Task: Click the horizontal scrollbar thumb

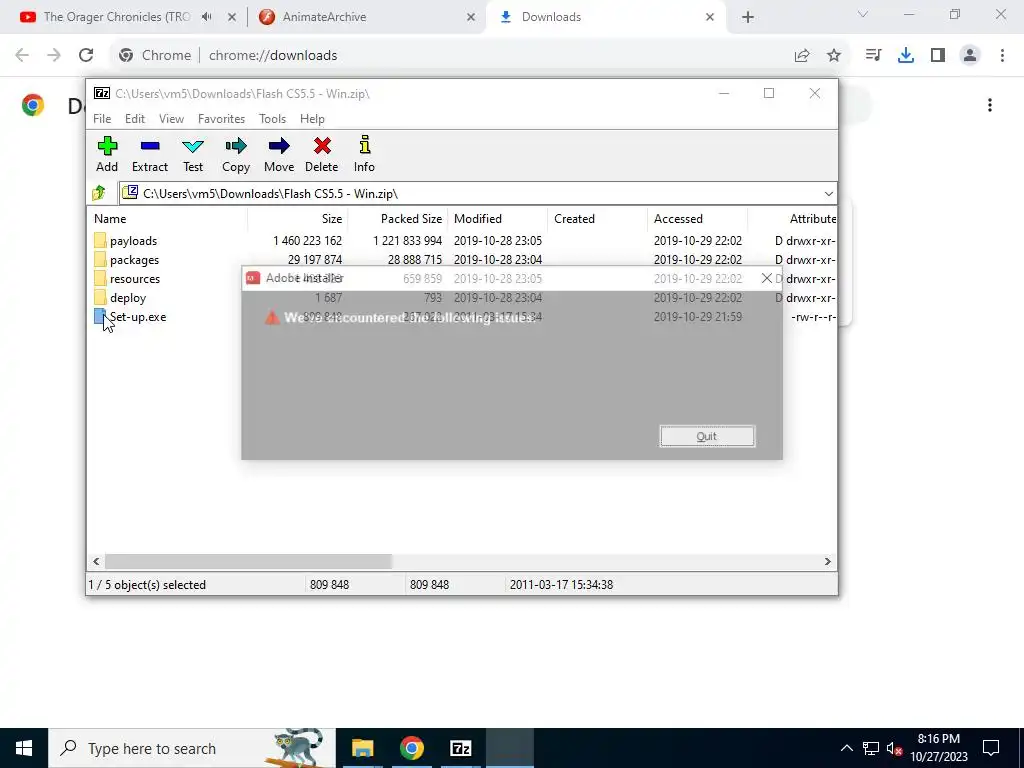Action: pyautogui.click(x=248, y=562)
